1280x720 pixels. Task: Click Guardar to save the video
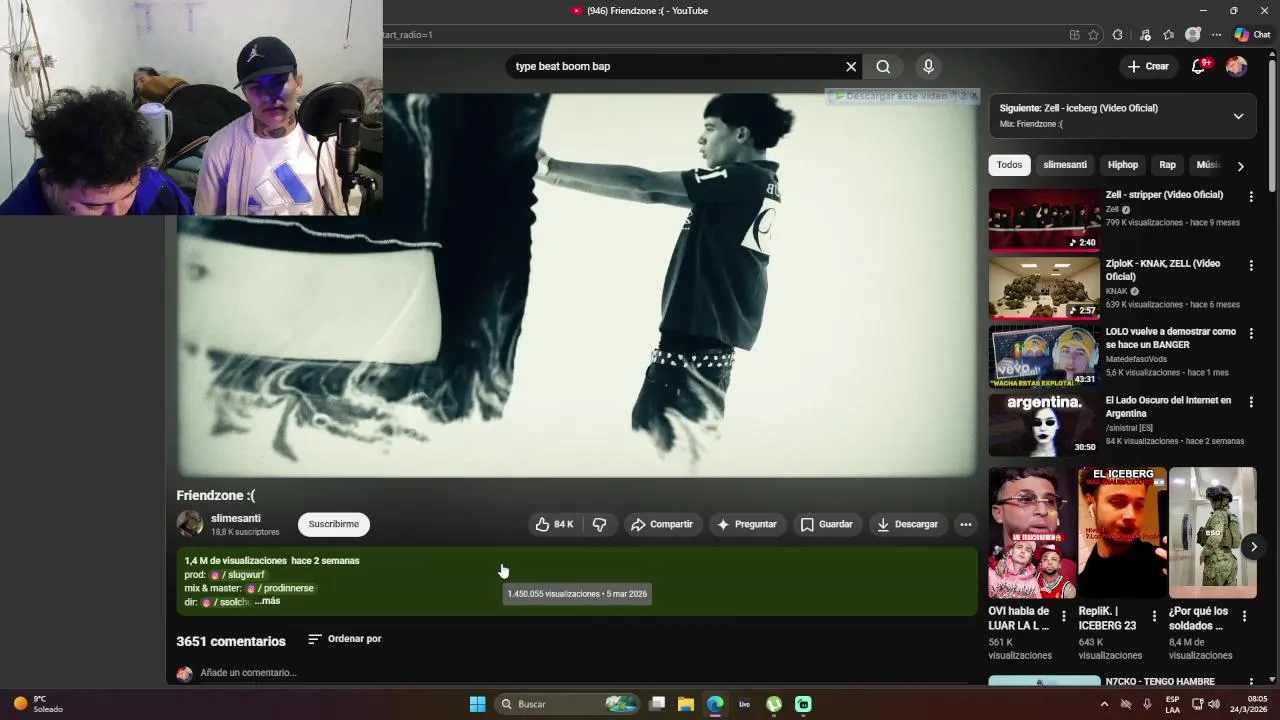(827, 524)
